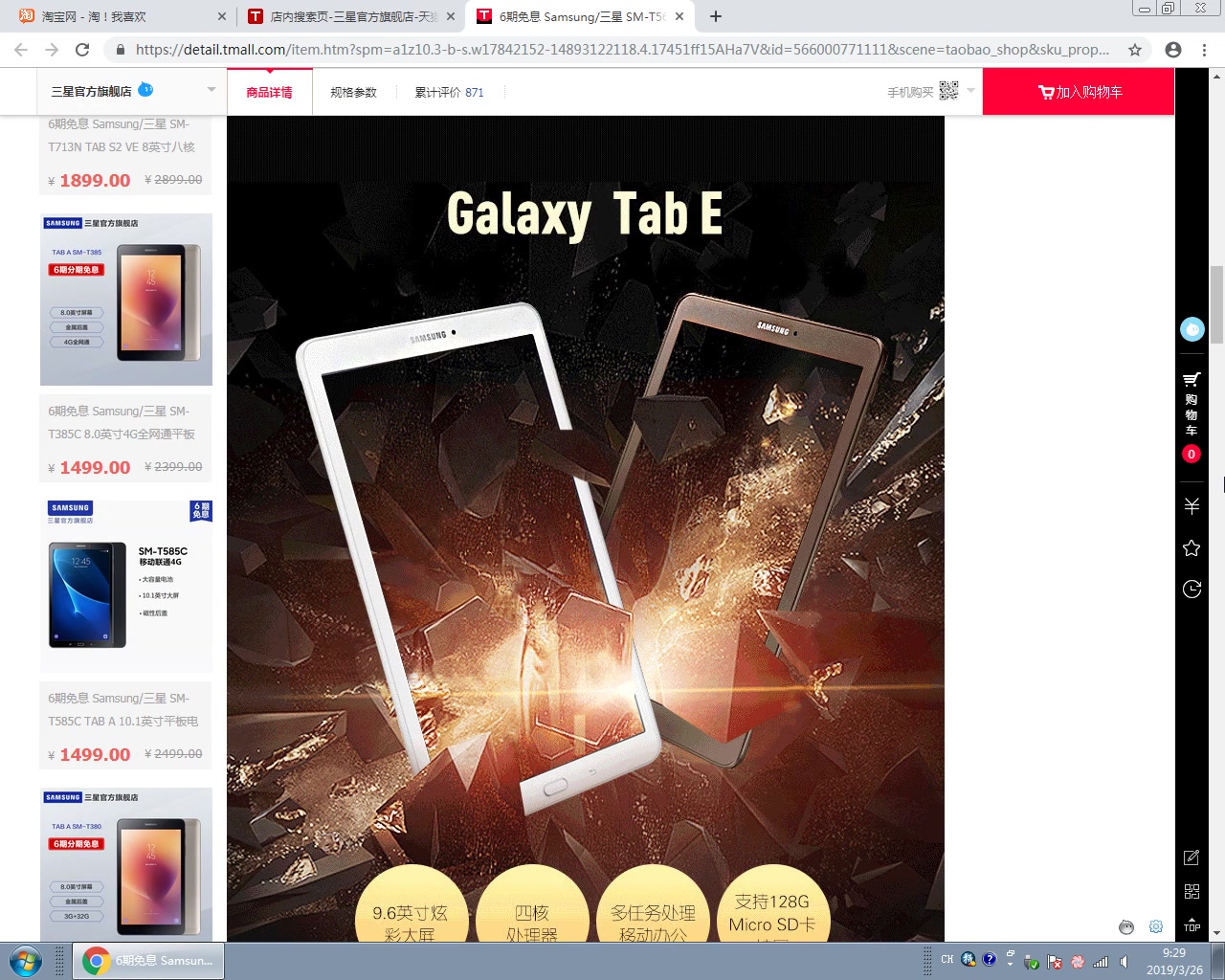Click the pink pinwheel tray icon
The image size is (1225, 980).
click(x=1078, y=962)
